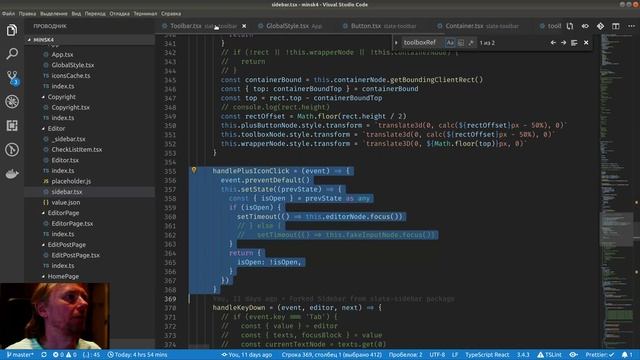Open the Explorer view in activity bar
The height and width of the screenshot is (360, 640).
12,30
